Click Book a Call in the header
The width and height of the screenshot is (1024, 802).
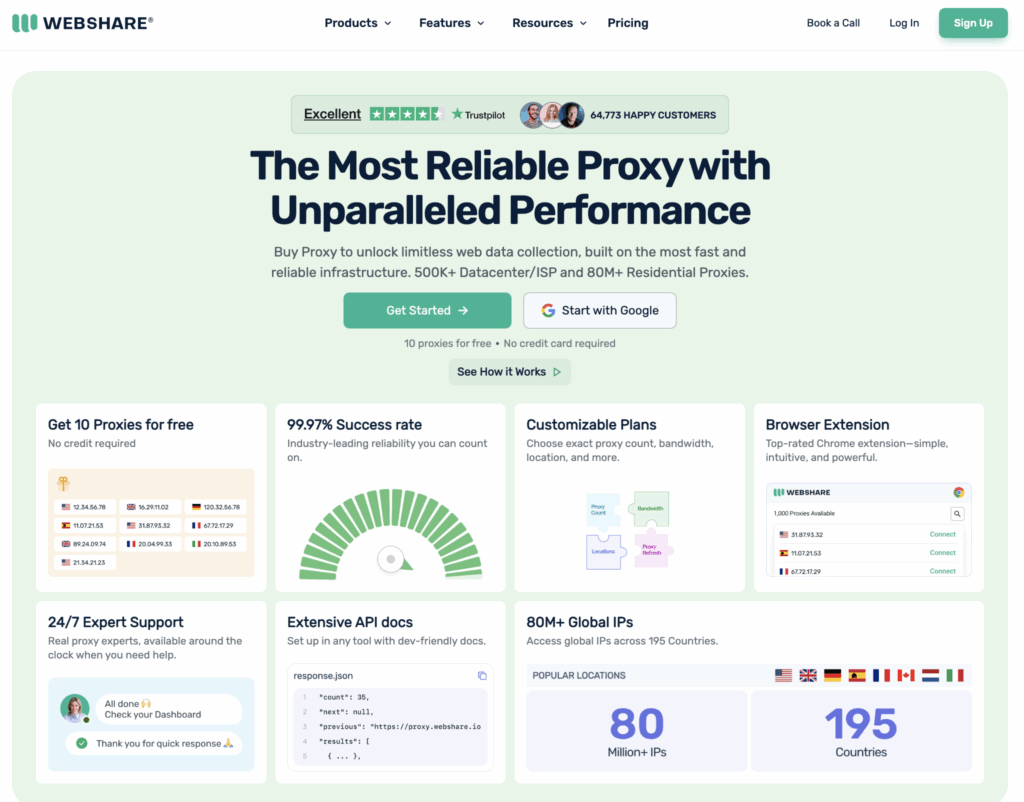click(x=833, y=22)
